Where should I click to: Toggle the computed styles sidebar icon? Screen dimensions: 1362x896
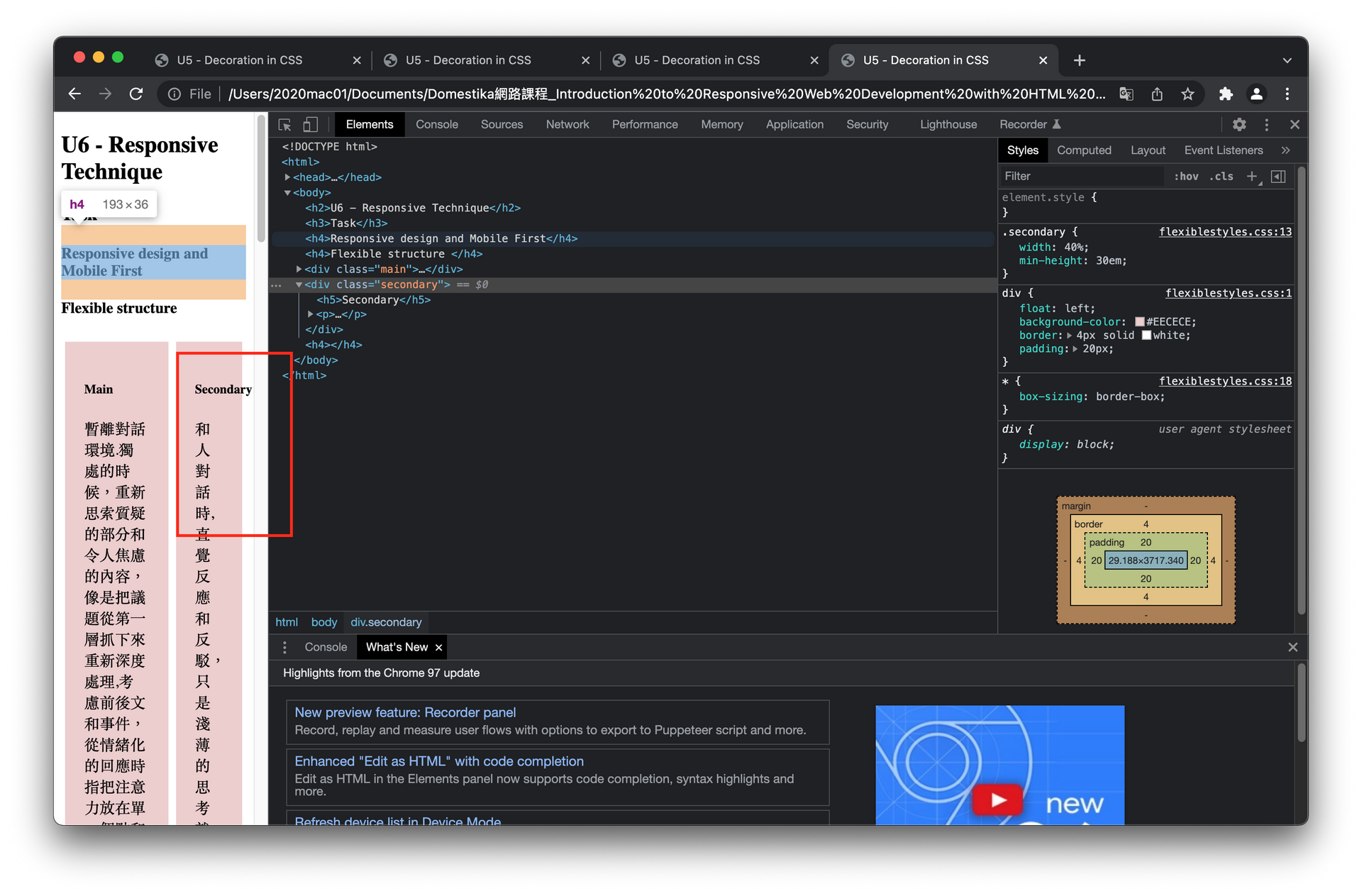point(1278,176)
